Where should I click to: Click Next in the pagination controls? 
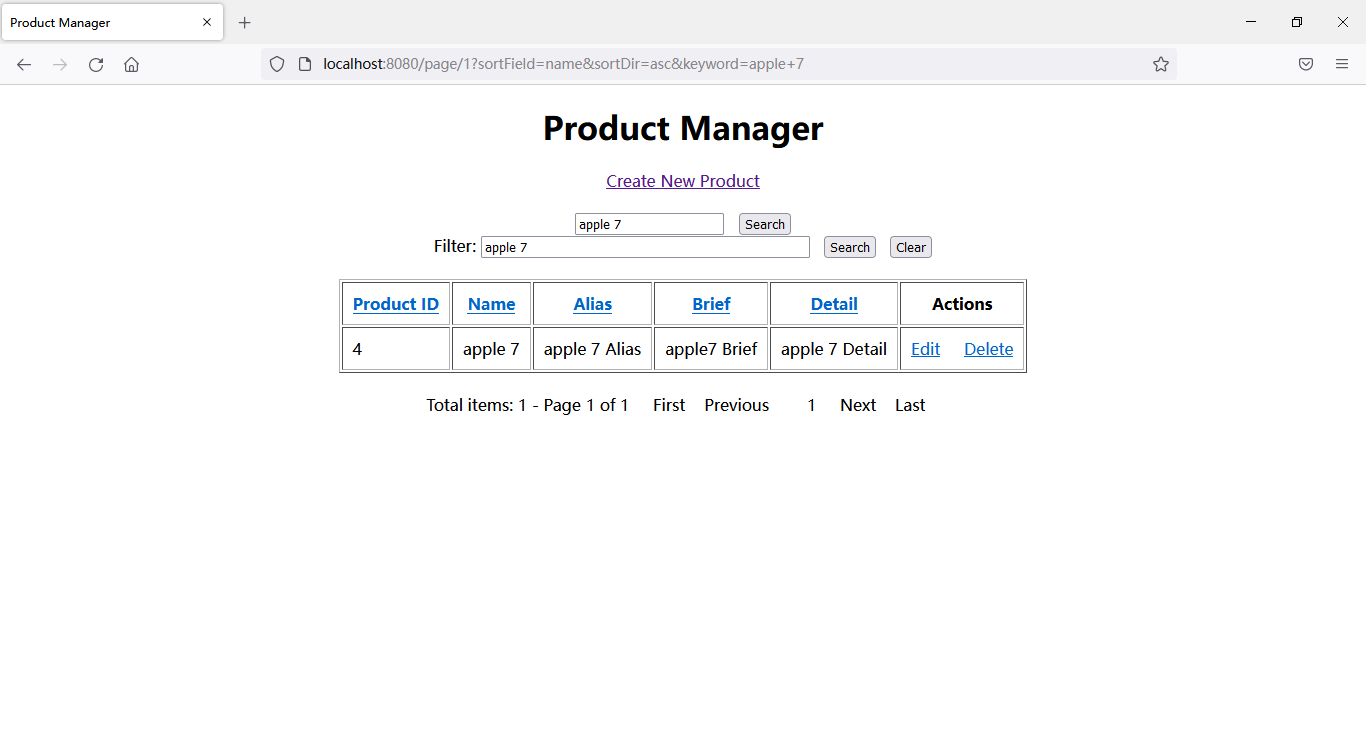pos(857,405)
